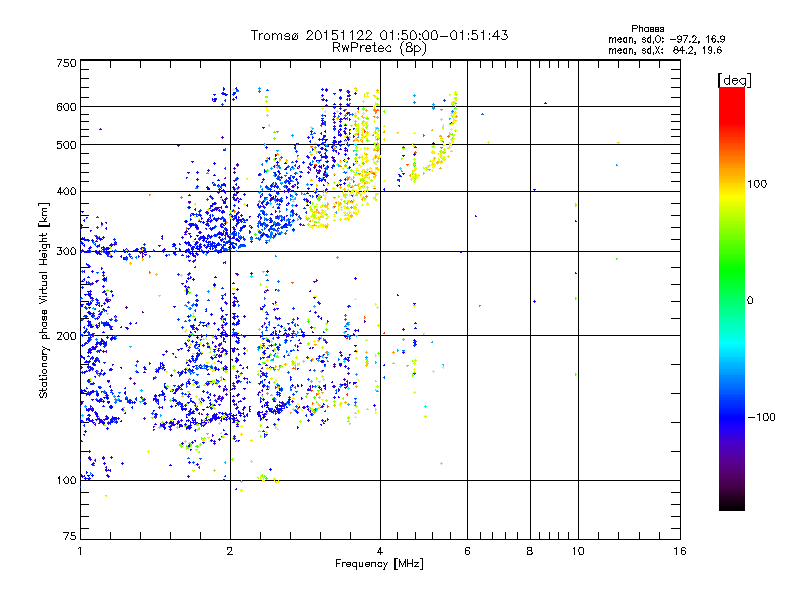Click the '400' y-axis tick label
Viewport: 800px width, 600px height.
click(x=66, y=191)
